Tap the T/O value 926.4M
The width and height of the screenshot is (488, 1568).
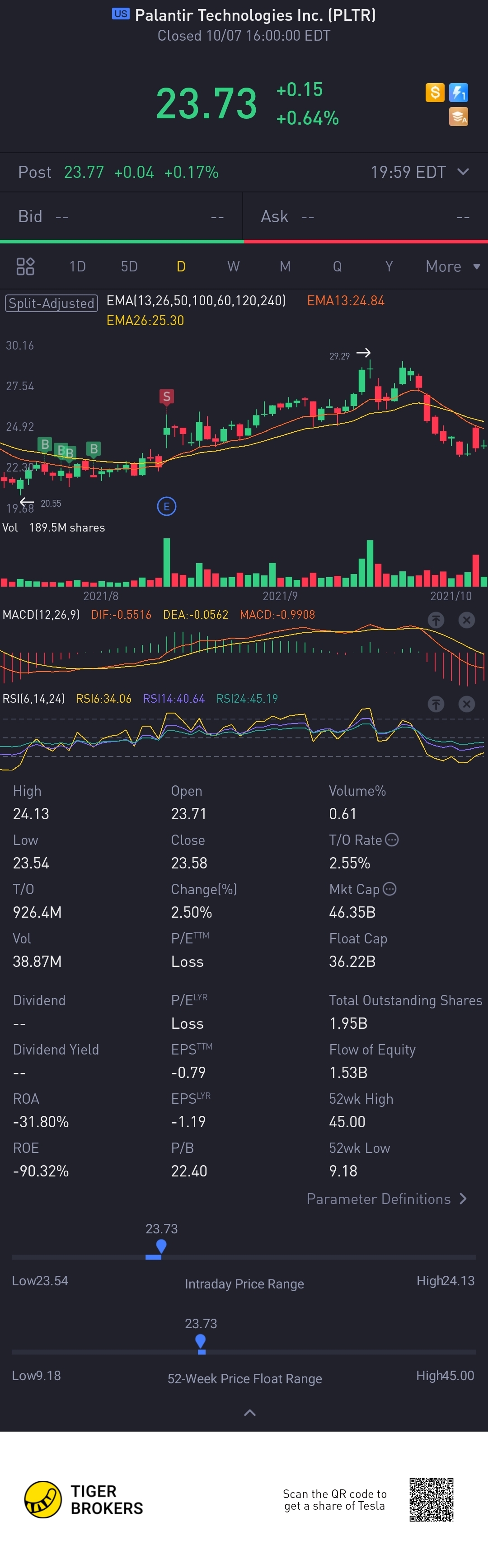pyautogui.click(x=37, y=912)
